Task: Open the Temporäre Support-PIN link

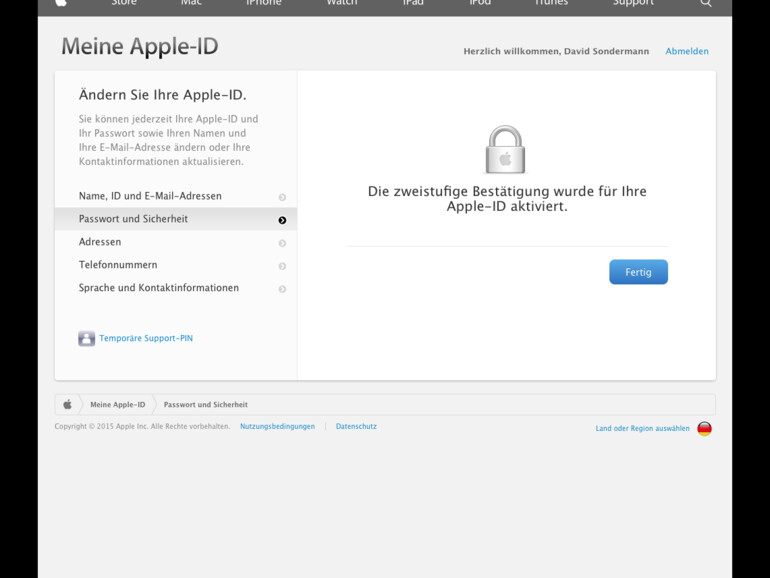Action: [146, 338]
